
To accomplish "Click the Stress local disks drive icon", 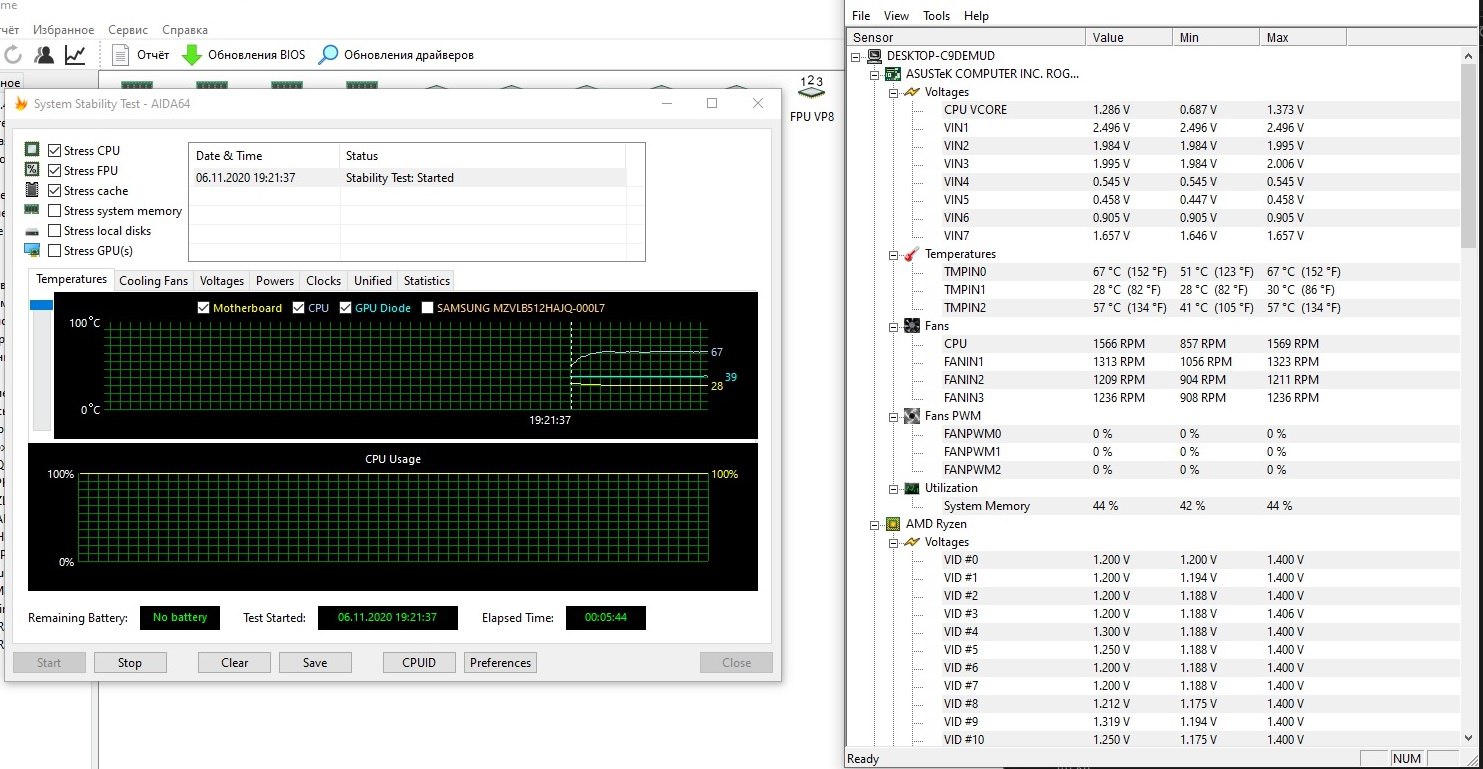I will click(32, 231).
